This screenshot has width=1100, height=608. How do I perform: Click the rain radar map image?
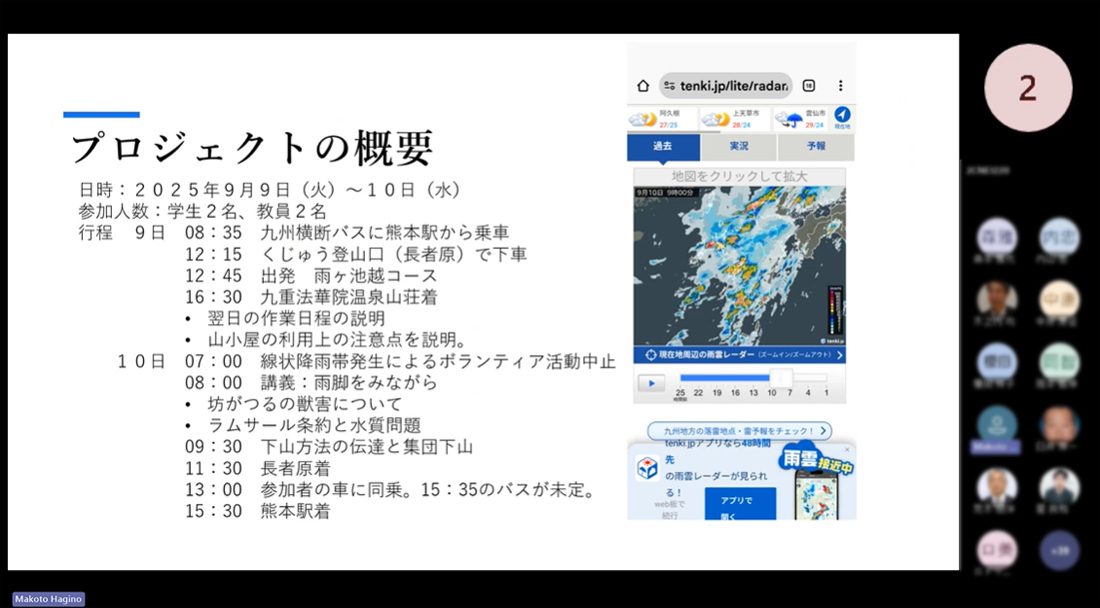coord(739,265)
